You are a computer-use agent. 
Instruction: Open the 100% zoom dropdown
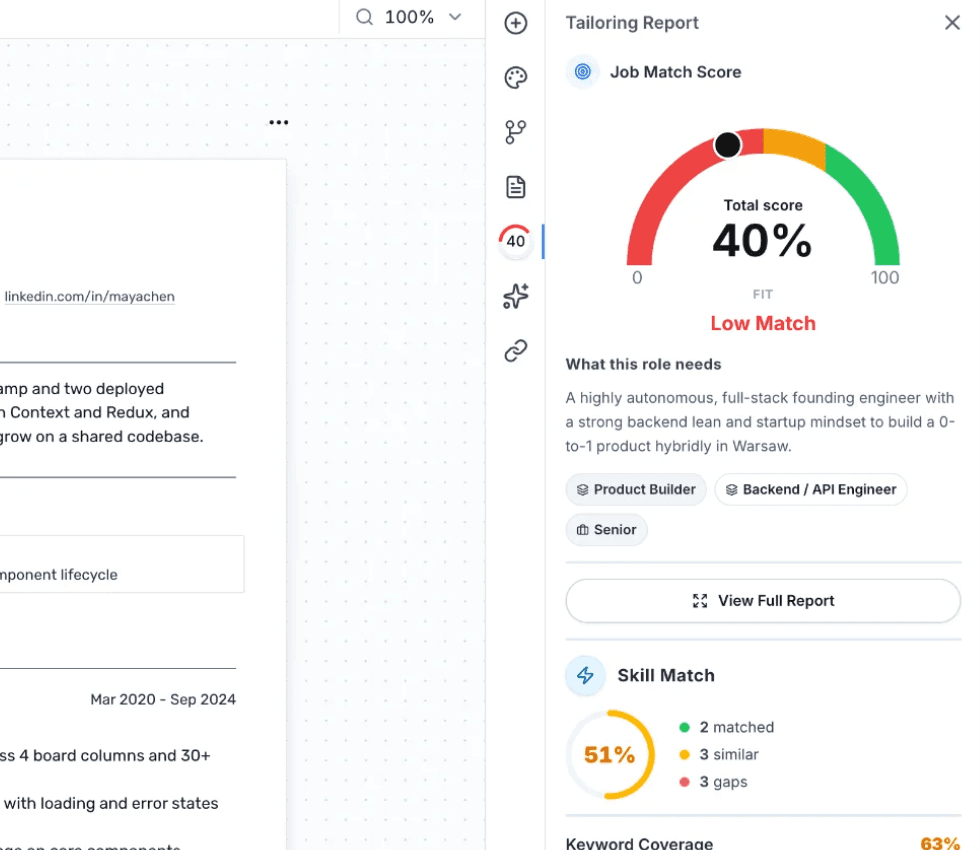pos(422,17)
